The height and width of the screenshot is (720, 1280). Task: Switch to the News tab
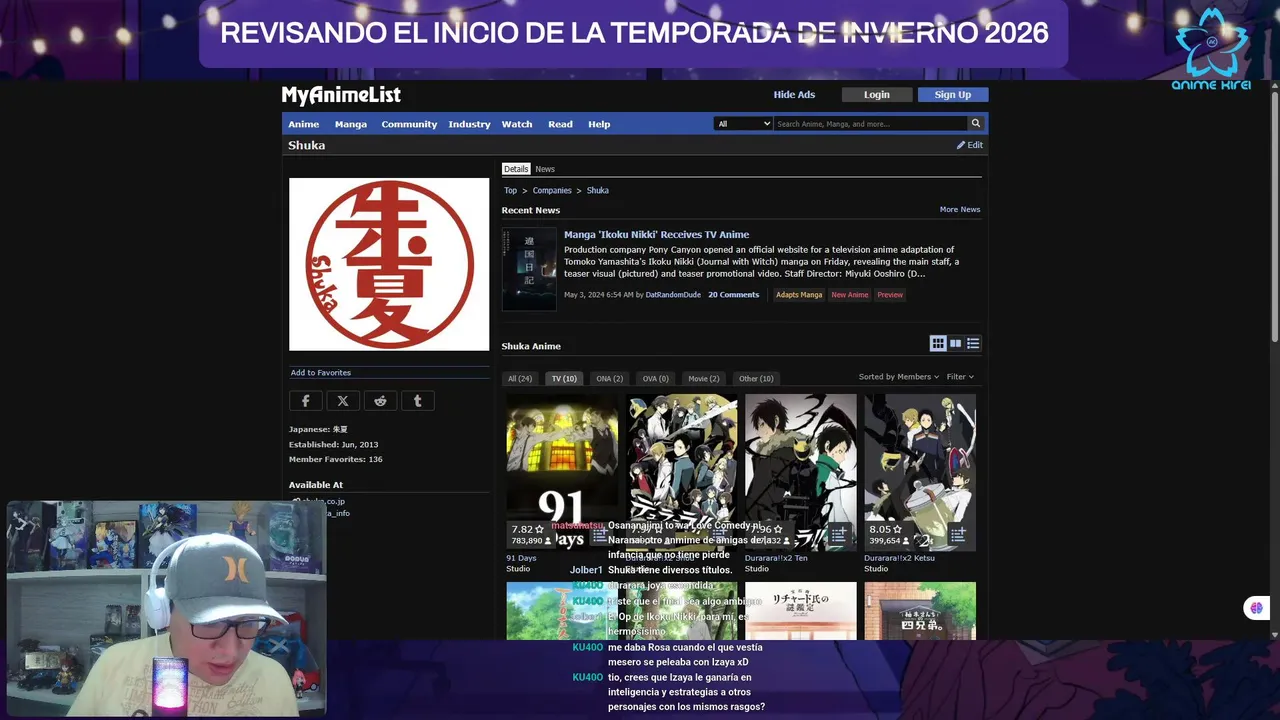545,169
